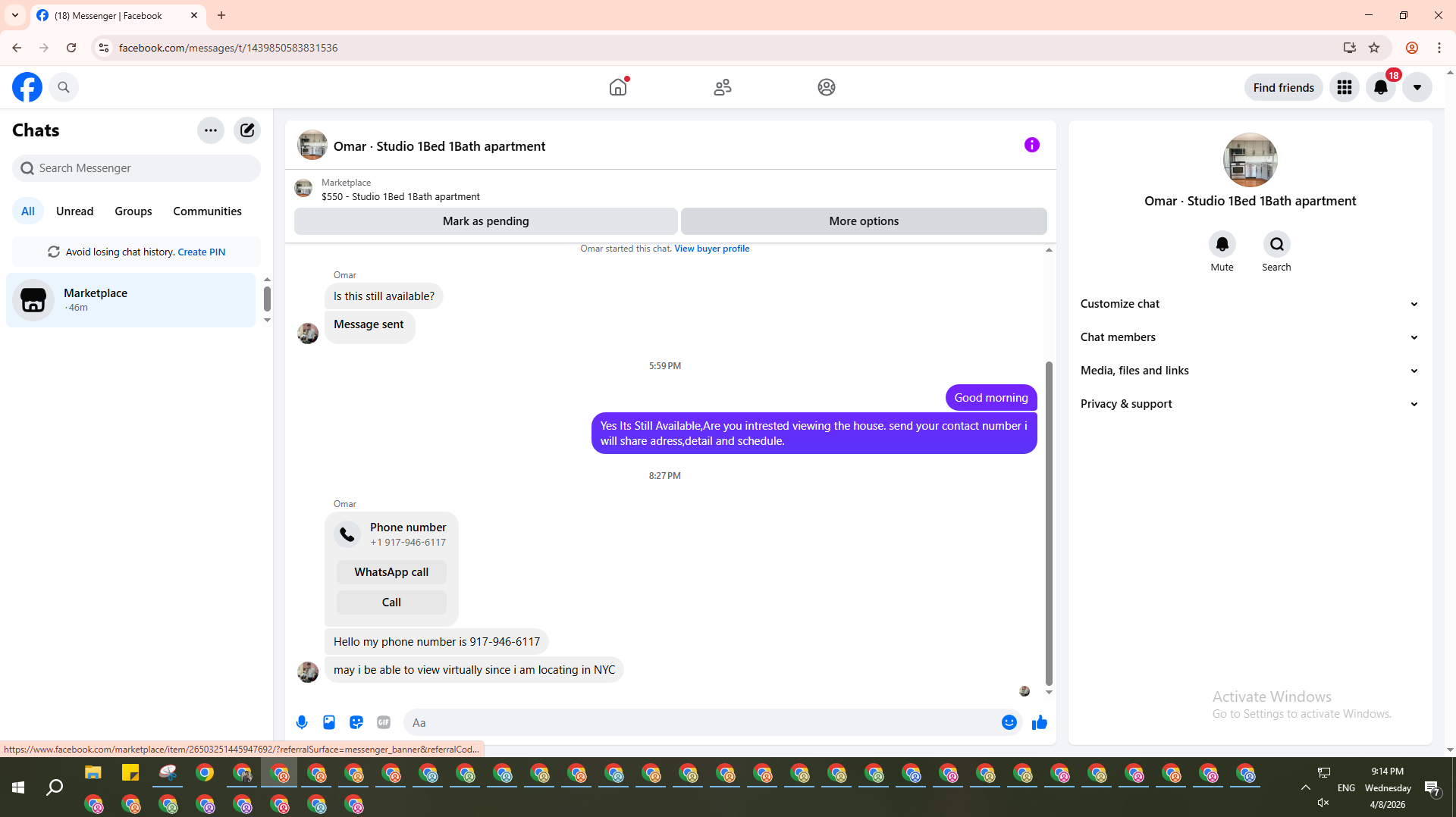
Task: Open the Groups icon in top navigation
Action: point(827,87)
